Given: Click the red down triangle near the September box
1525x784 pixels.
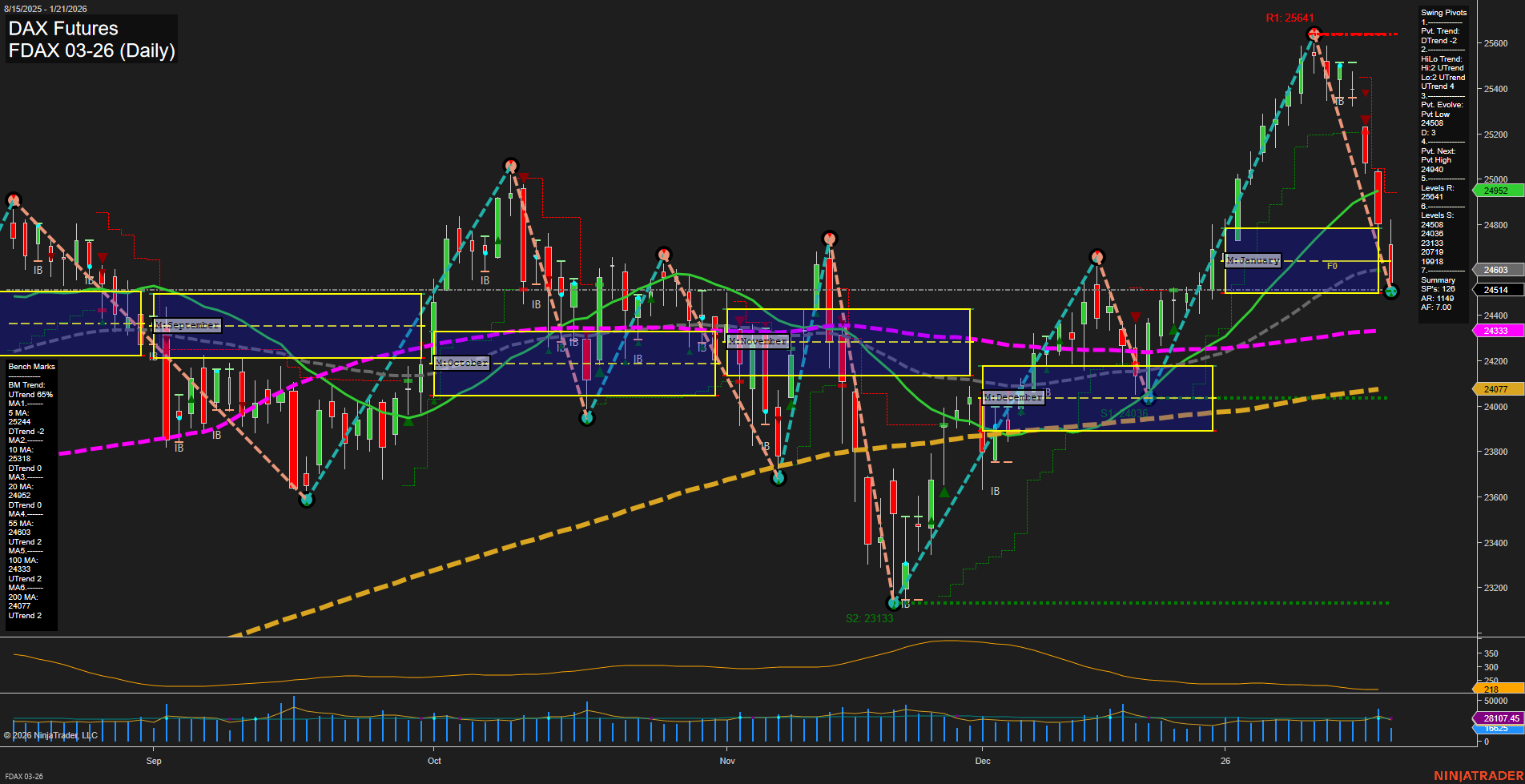Looking at the screenshot, I should [103, 258].
